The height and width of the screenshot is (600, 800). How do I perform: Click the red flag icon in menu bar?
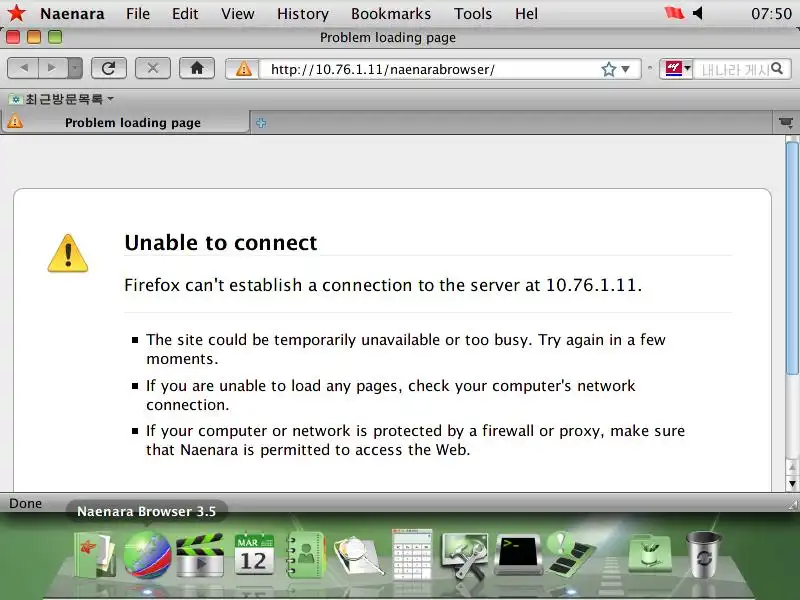674,13
